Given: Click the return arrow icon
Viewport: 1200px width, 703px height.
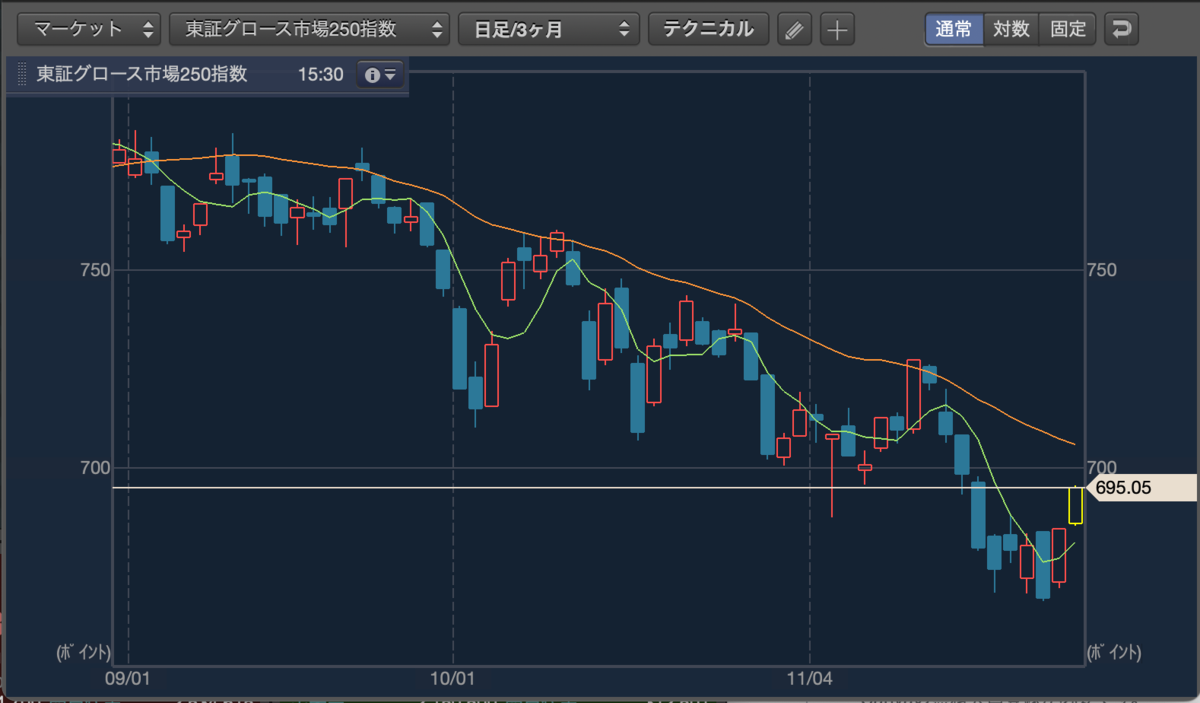Looking at the screenshot, I should 1122,29.
